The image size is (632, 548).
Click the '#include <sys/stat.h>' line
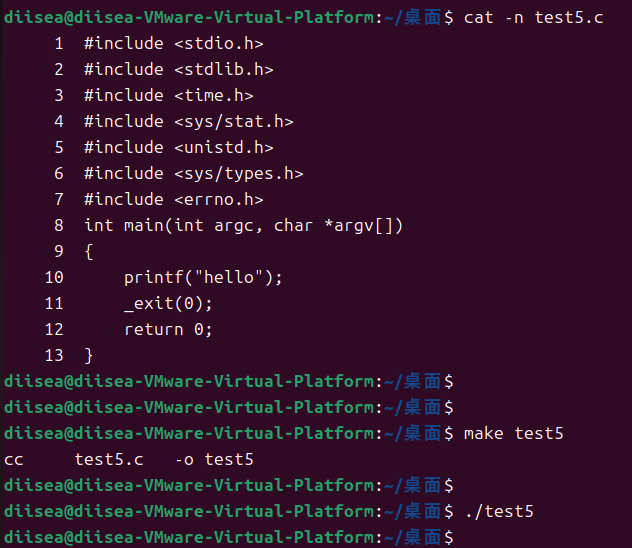(x=189, y=122)
